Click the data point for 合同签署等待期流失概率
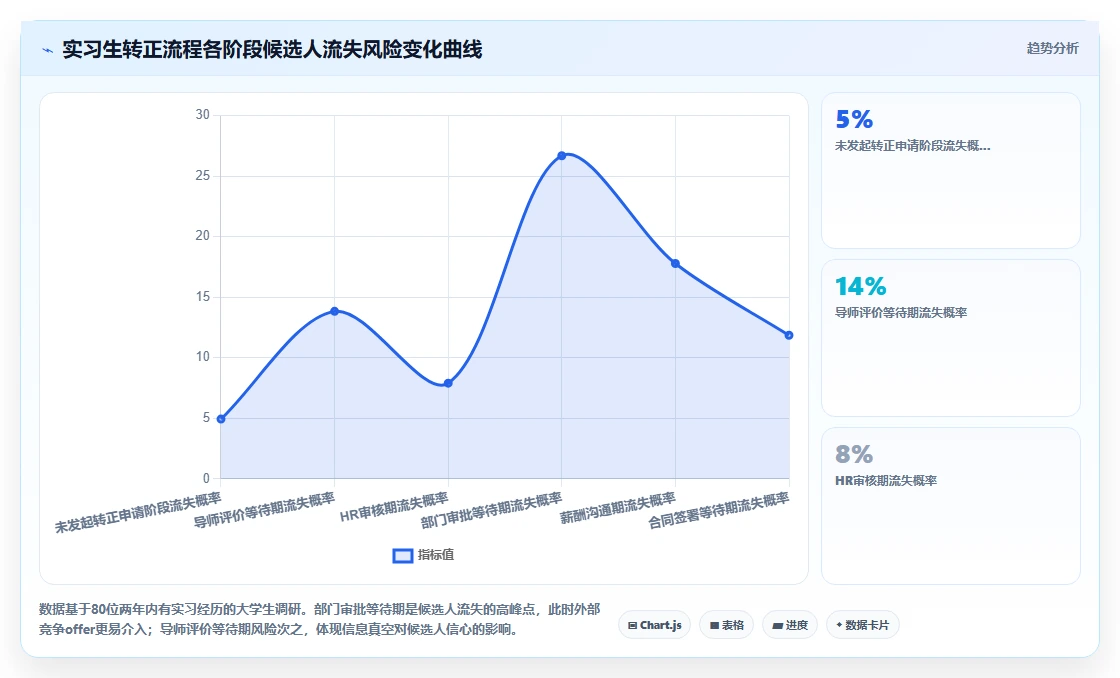The image size is (1120, 678). point(789,335)
